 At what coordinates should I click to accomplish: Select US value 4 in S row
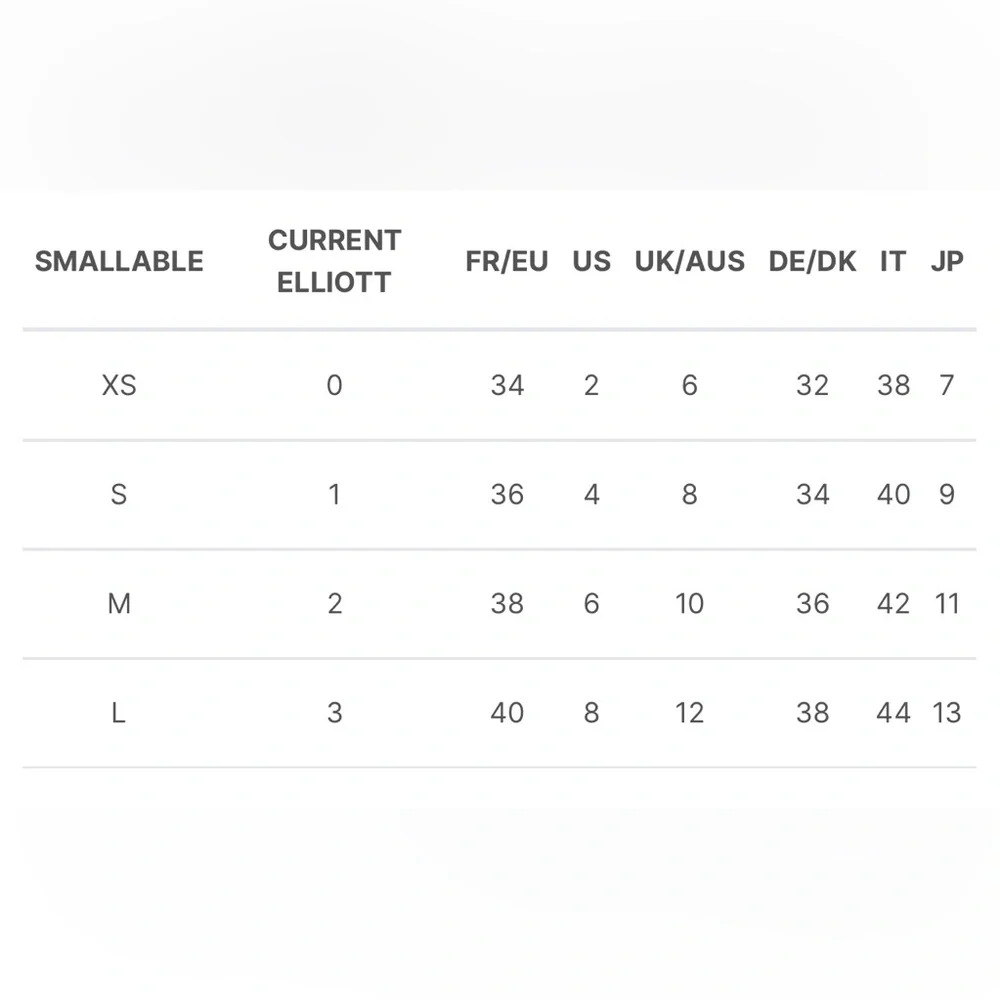(591, 494)
